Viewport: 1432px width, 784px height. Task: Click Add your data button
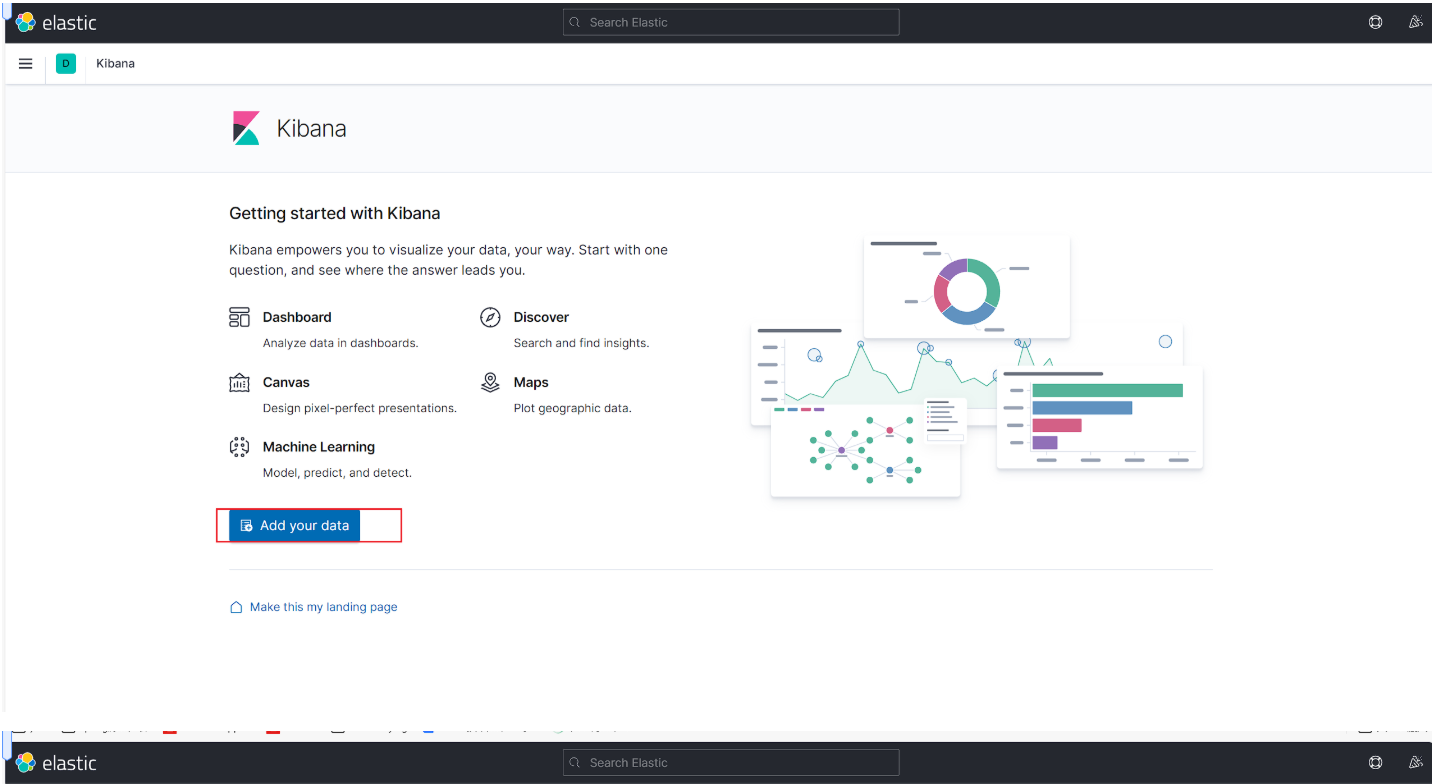tap(294, 526)
